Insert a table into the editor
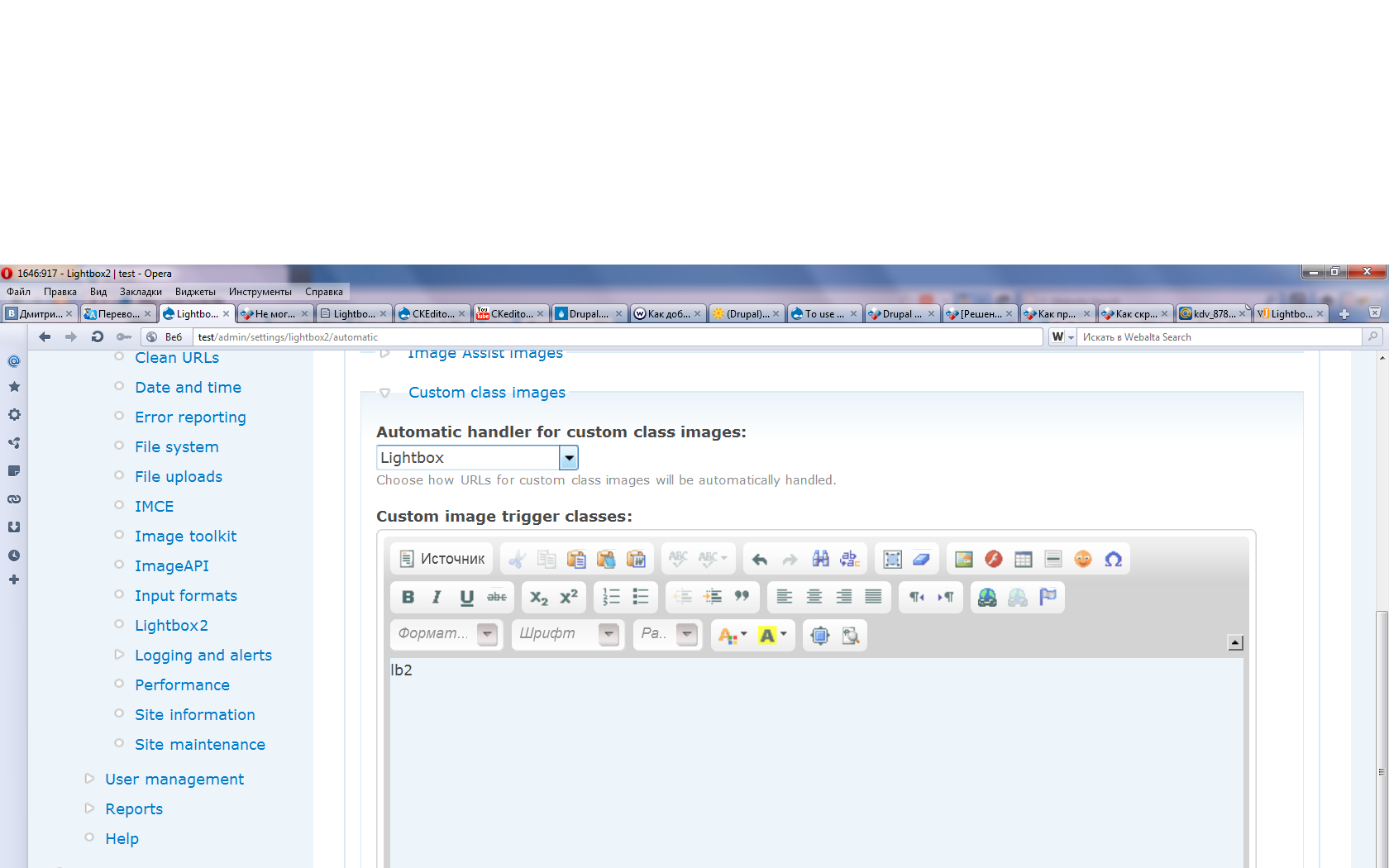 1023,560
